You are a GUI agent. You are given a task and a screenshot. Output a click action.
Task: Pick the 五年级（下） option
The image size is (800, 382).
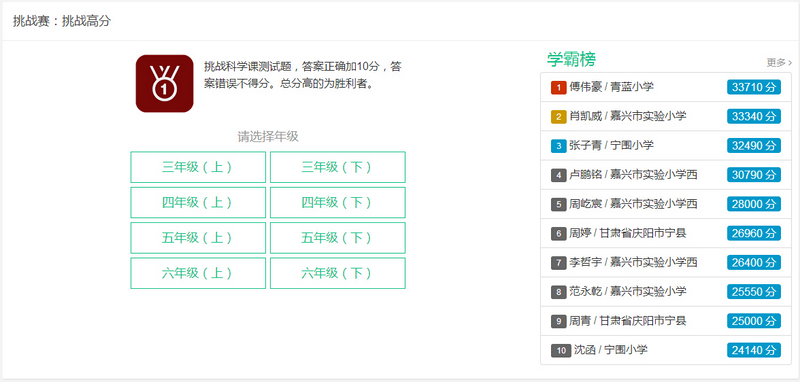tap(338, 238)
